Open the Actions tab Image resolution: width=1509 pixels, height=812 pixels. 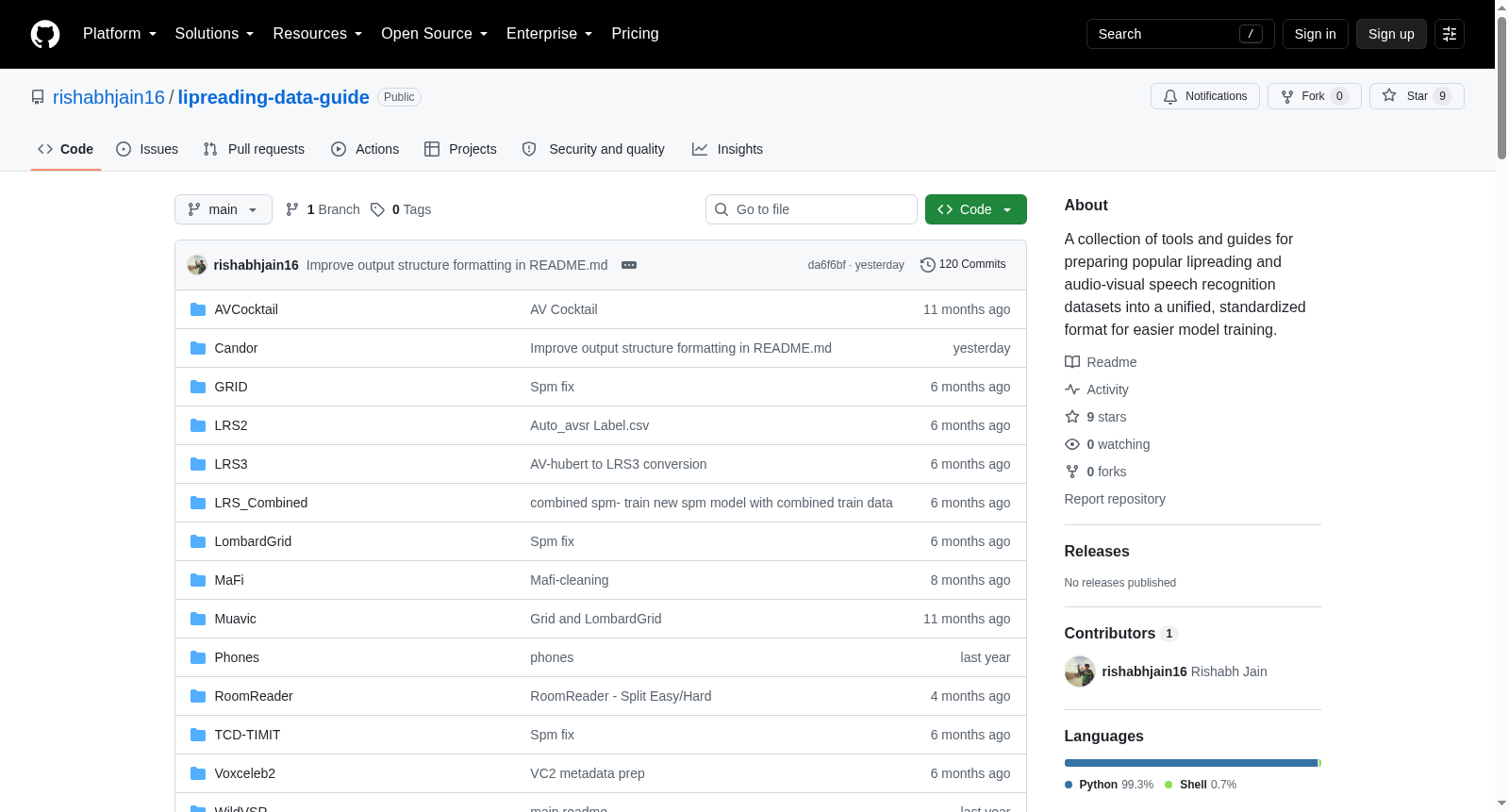point(365,149)
